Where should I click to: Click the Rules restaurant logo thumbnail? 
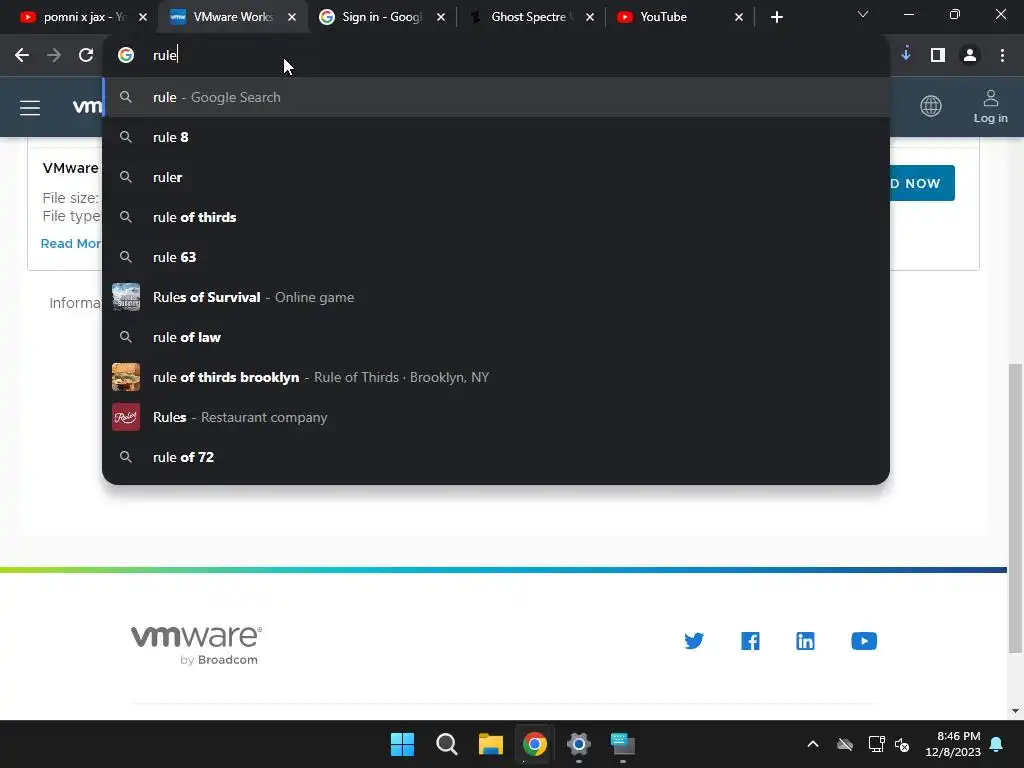tap(126, 417)
